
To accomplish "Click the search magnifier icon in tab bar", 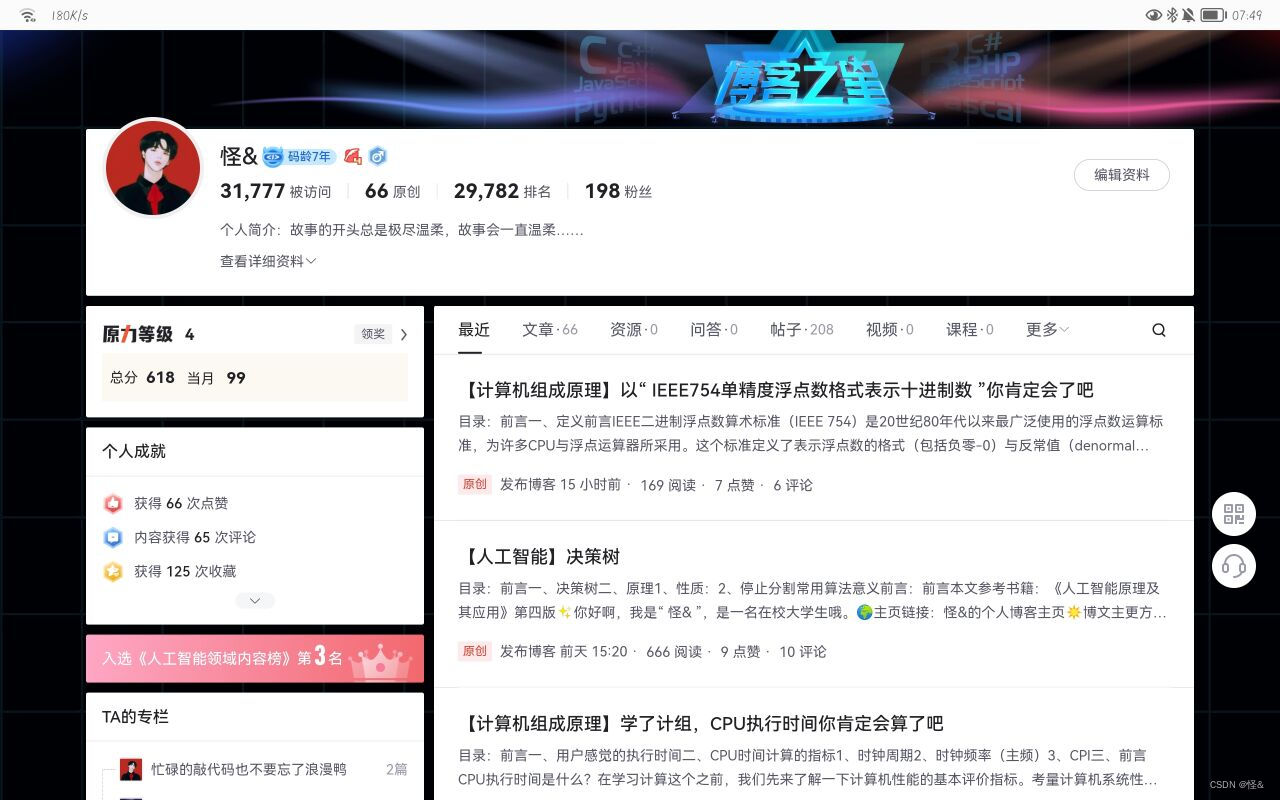I will click(1158, 330).
